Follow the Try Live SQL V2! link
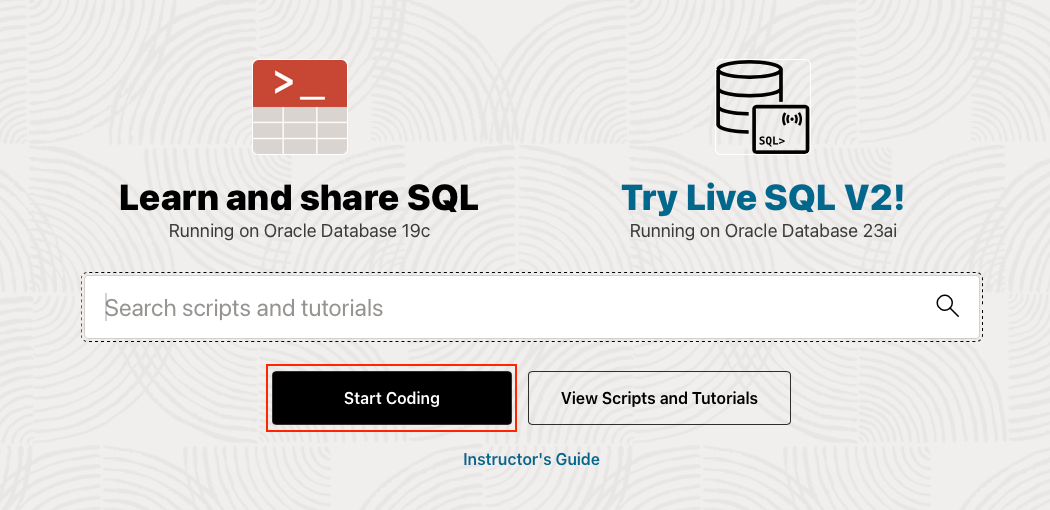1050x510 pixels. (x=762, y=197)
